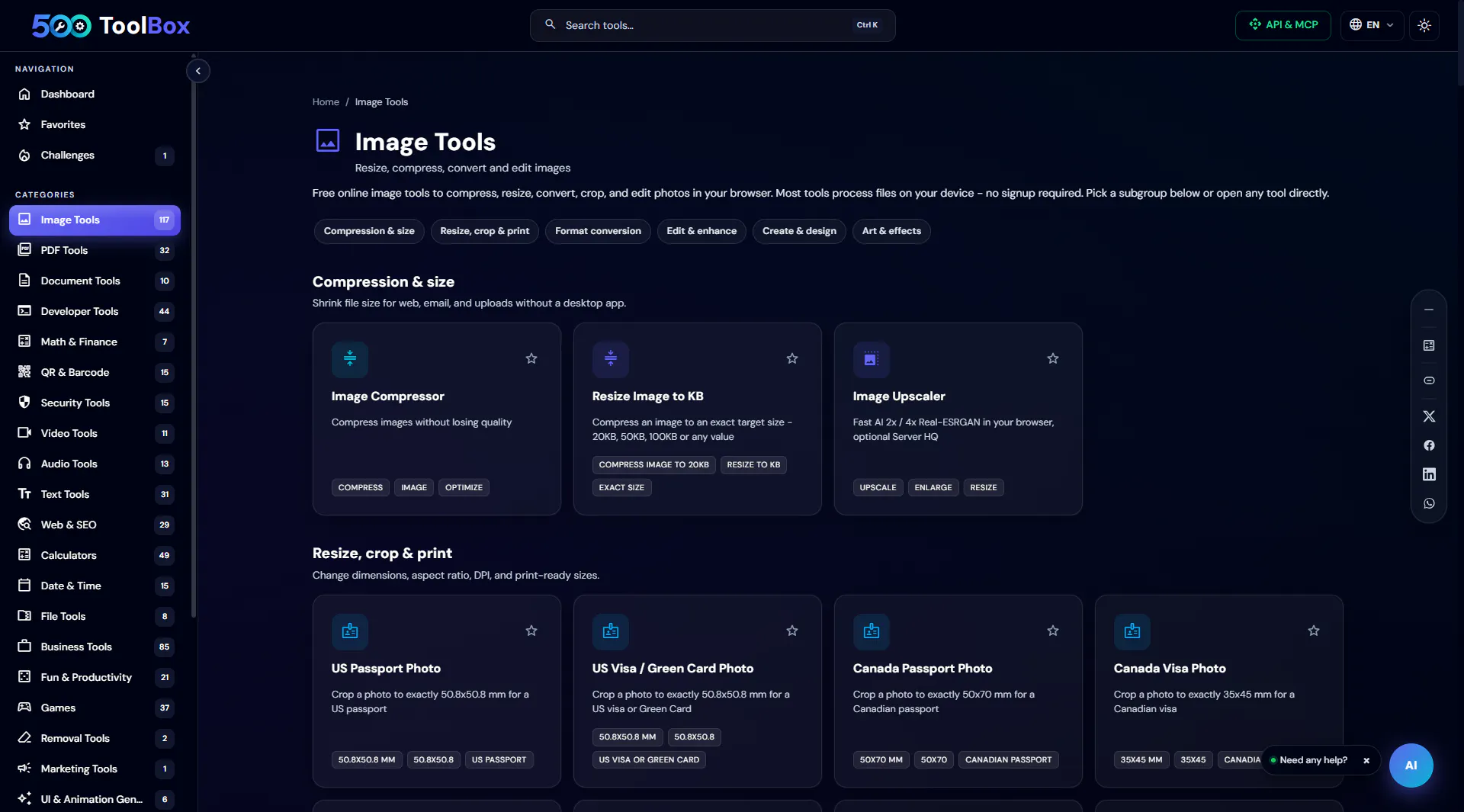1464x812 pixels.
Task: Click File Tools sidebar icon
Action: point(24,616)
